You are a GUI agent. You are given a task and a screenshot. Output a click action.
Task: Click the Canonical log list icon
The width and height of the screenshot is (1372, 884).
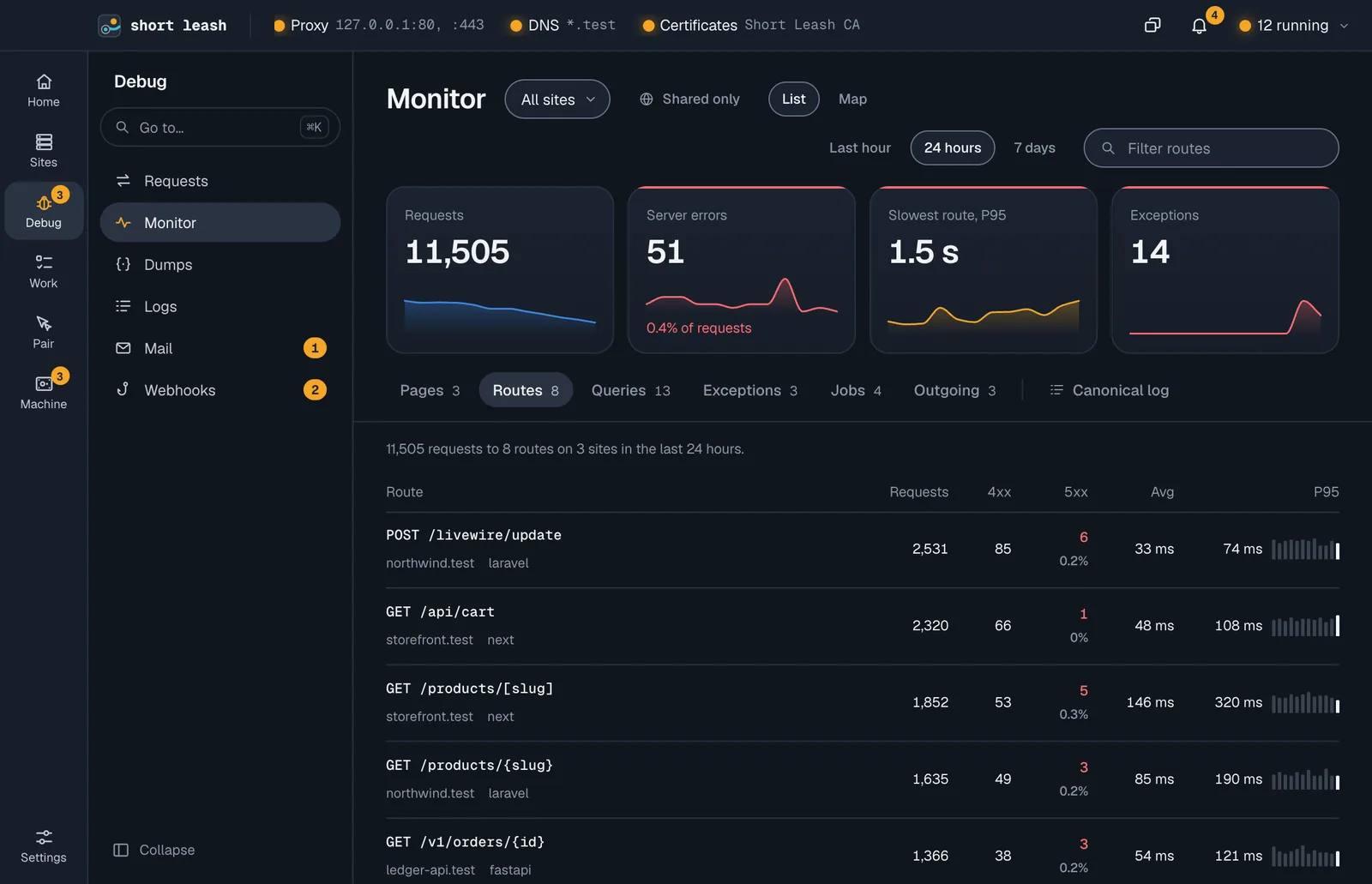(x=1056, y=390)
